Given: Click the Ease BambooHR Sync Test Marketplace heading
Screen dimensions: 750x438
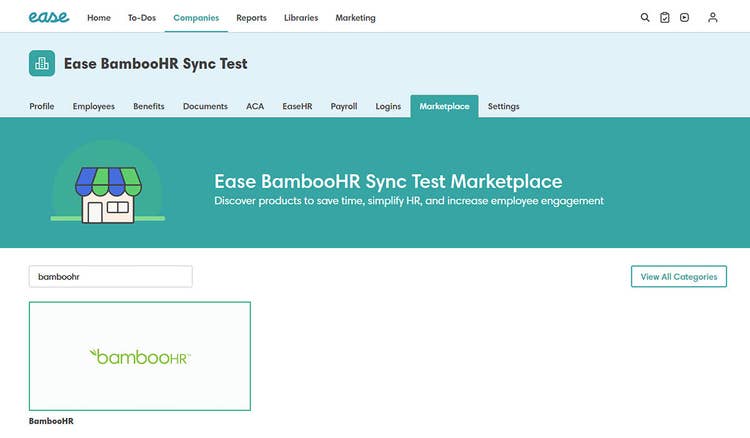Looking at the screenshot, I should point(388,181).
